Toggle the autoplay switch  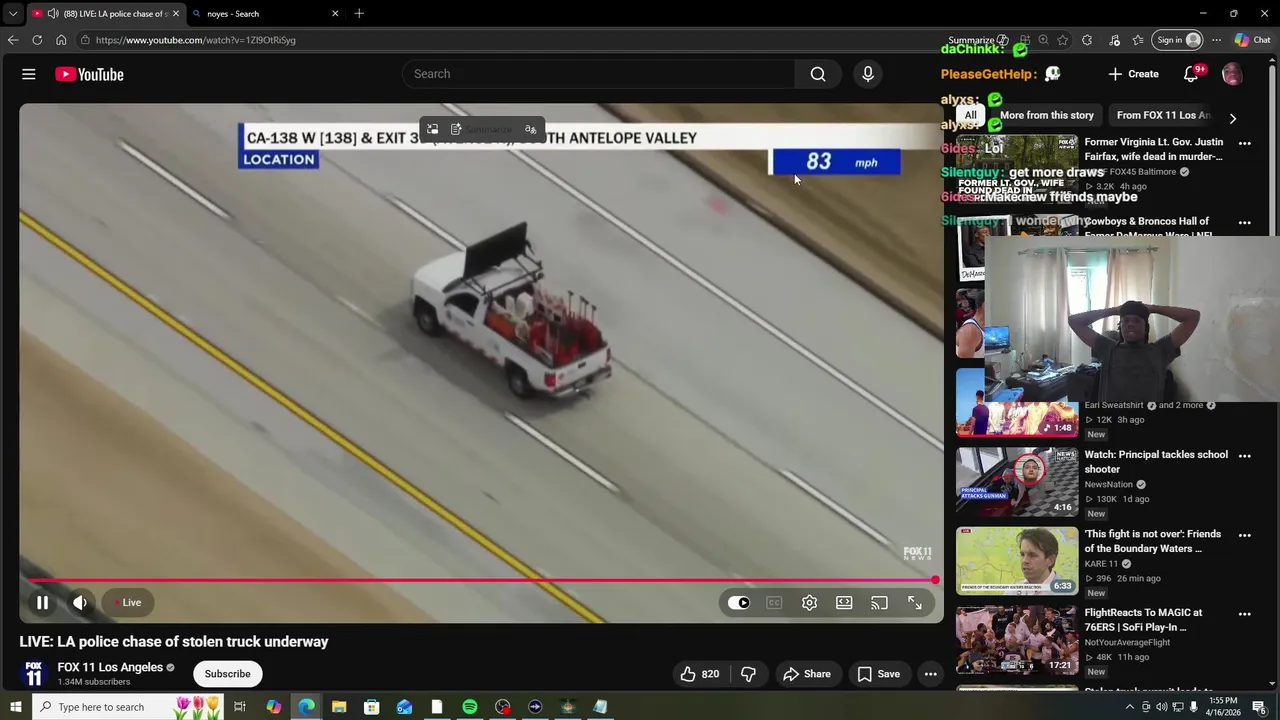(x=738, y=603)
